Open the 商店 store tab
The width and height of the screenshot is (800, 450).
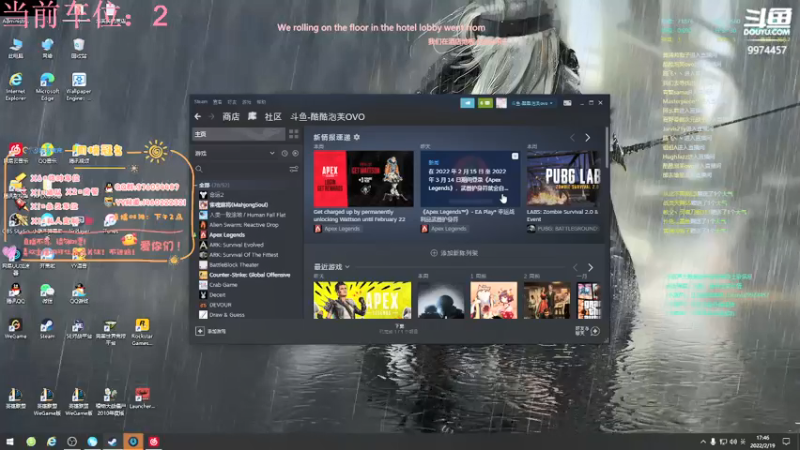point(231,116)
